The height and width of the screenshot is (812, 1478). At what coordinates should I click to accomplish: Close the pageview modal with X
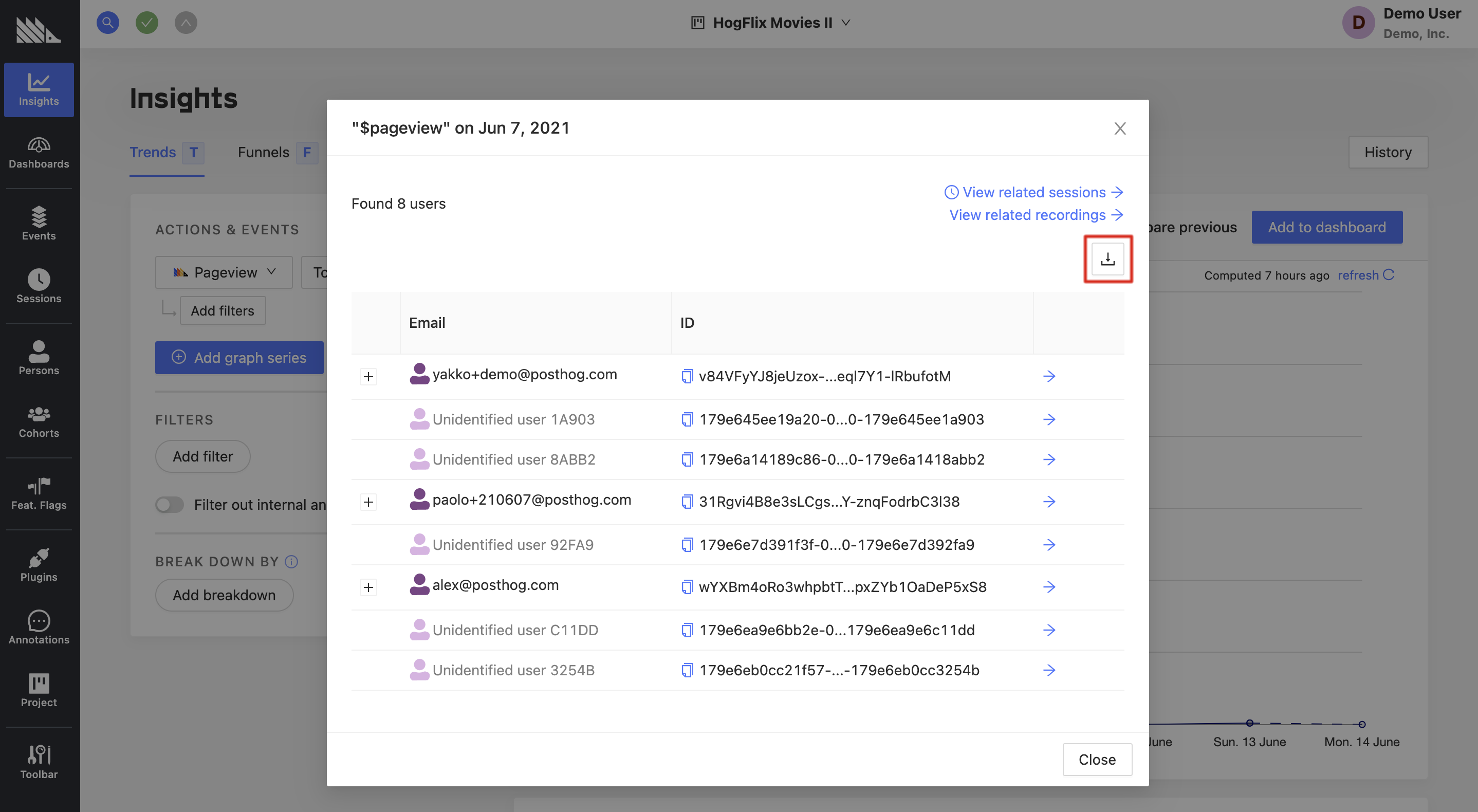tap(1119, 128)
